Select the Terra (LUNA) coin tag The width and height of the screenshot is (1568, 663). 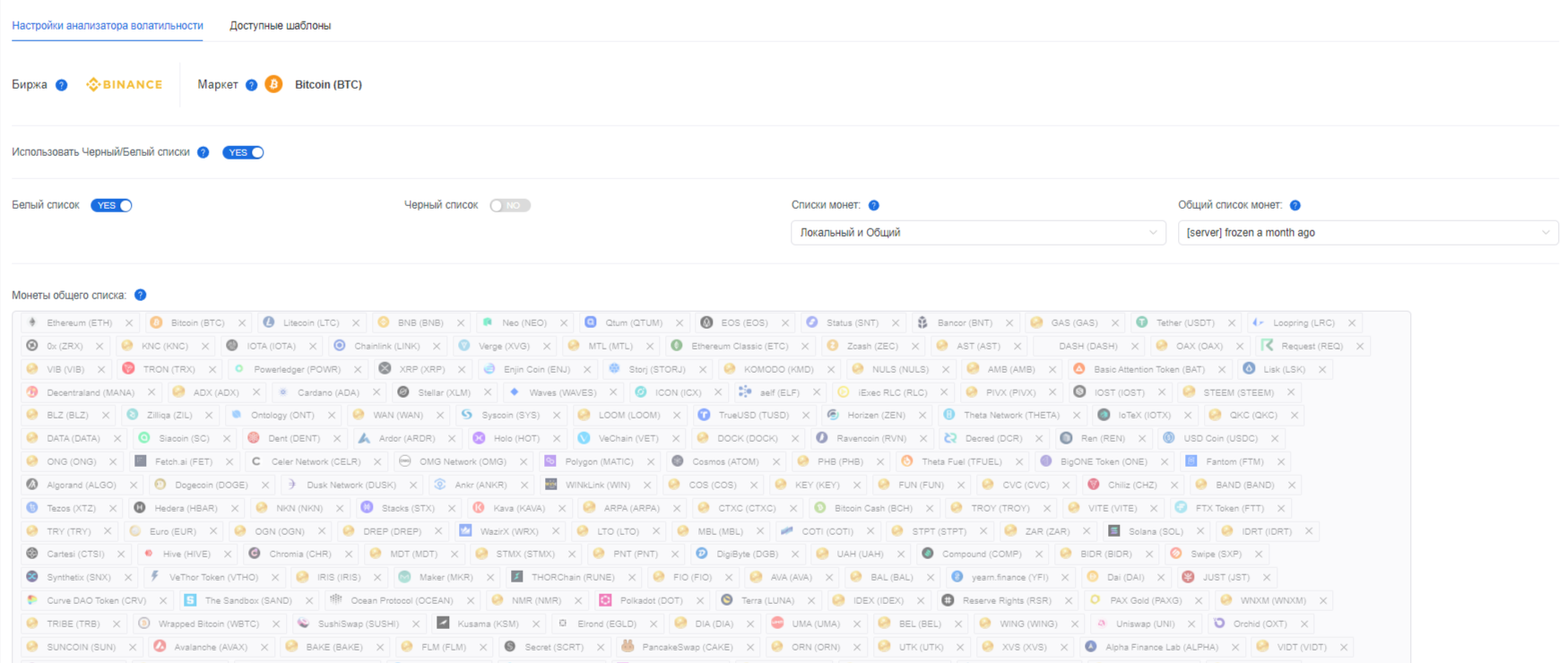pos(767,600)
